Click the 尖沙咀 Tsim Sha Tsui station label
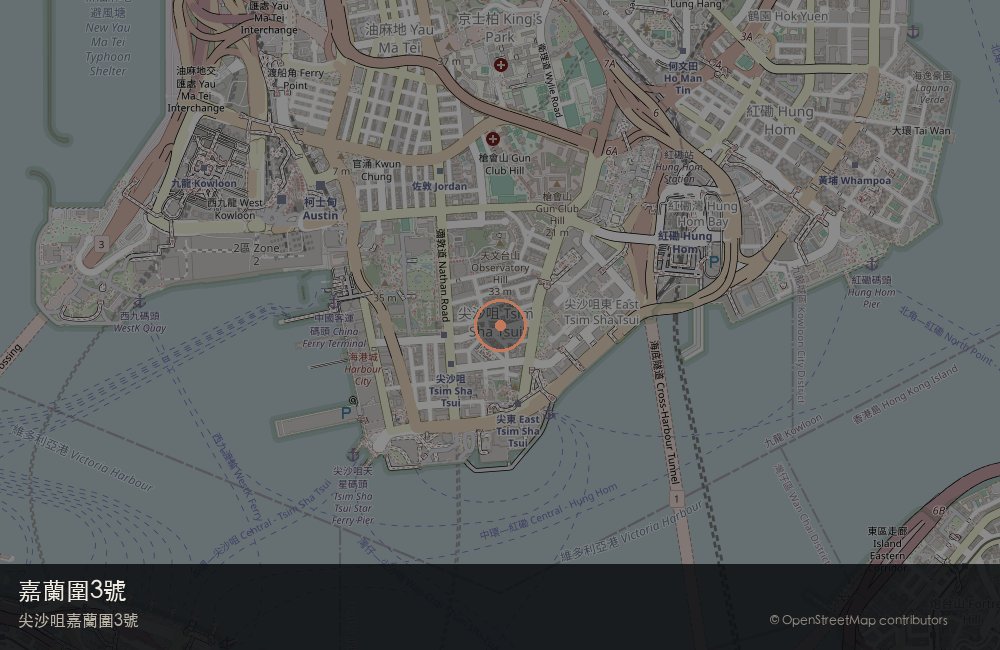 [451, 390]
